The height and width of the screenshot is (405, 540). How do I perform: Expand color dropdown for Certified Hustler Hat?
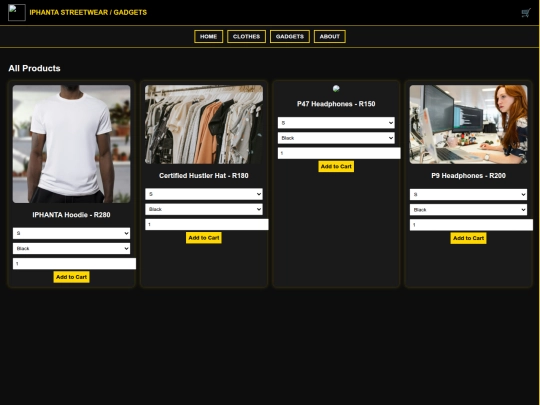pos(204,209)
